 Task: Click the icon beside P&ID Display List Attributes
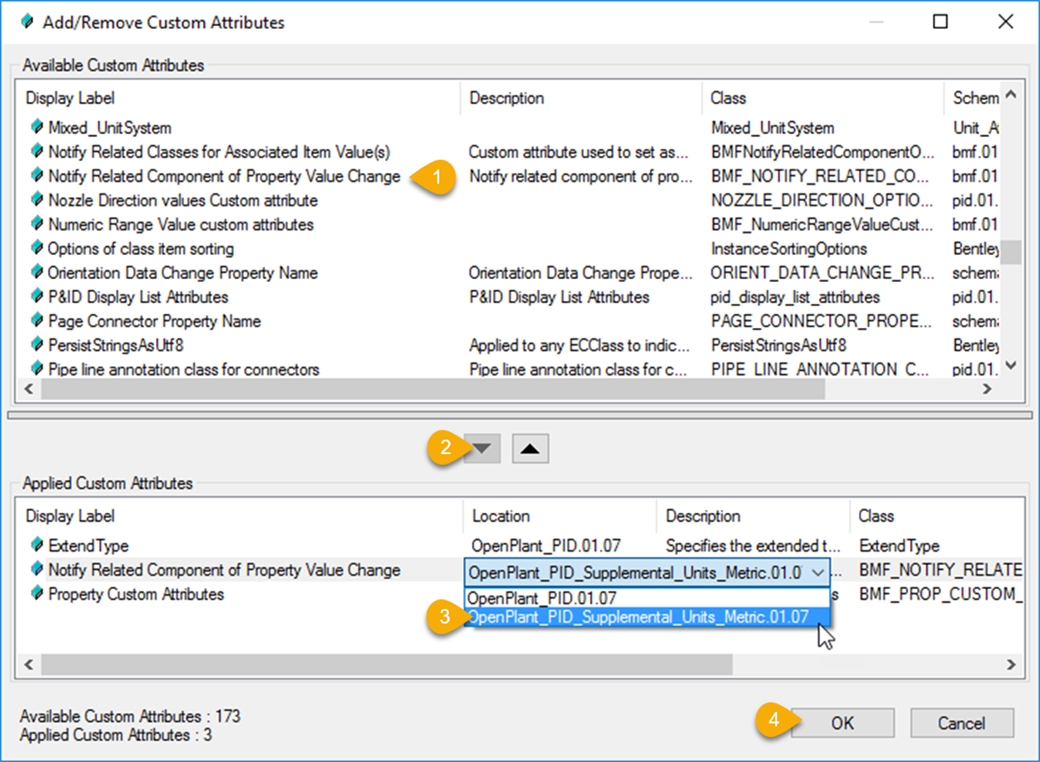tap(36, 297)
